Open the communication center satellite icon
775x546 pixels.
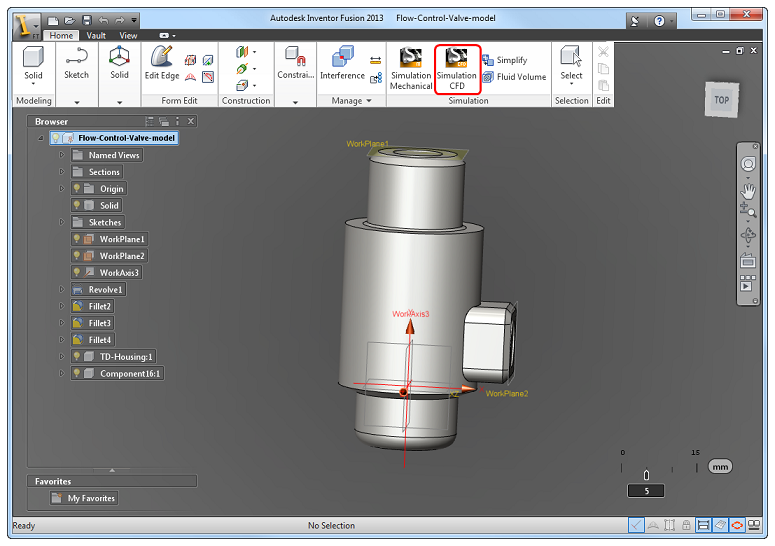click(636, 21)
